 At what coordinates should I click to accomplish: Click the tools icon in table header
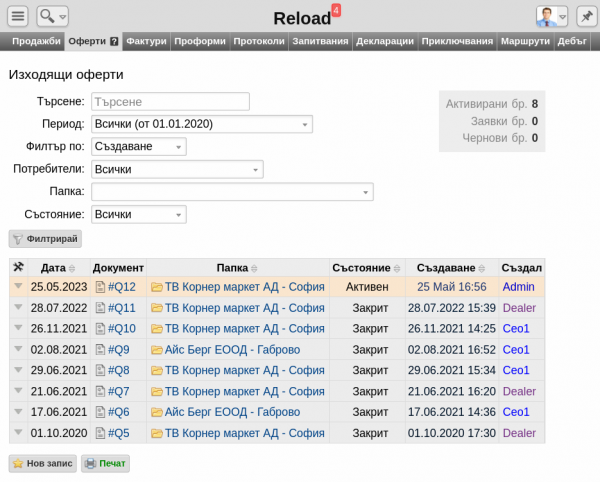18,267
